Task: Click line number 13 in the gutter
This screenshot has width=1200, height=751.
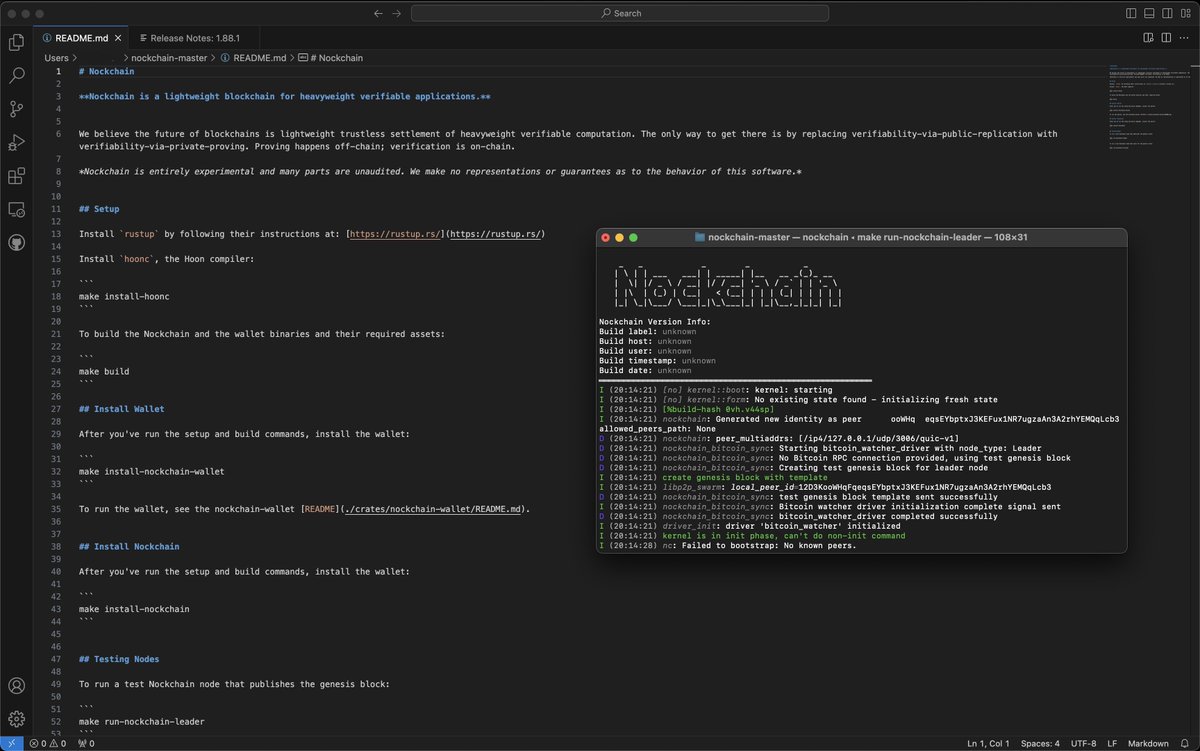Action: click(x=57, y=234)
